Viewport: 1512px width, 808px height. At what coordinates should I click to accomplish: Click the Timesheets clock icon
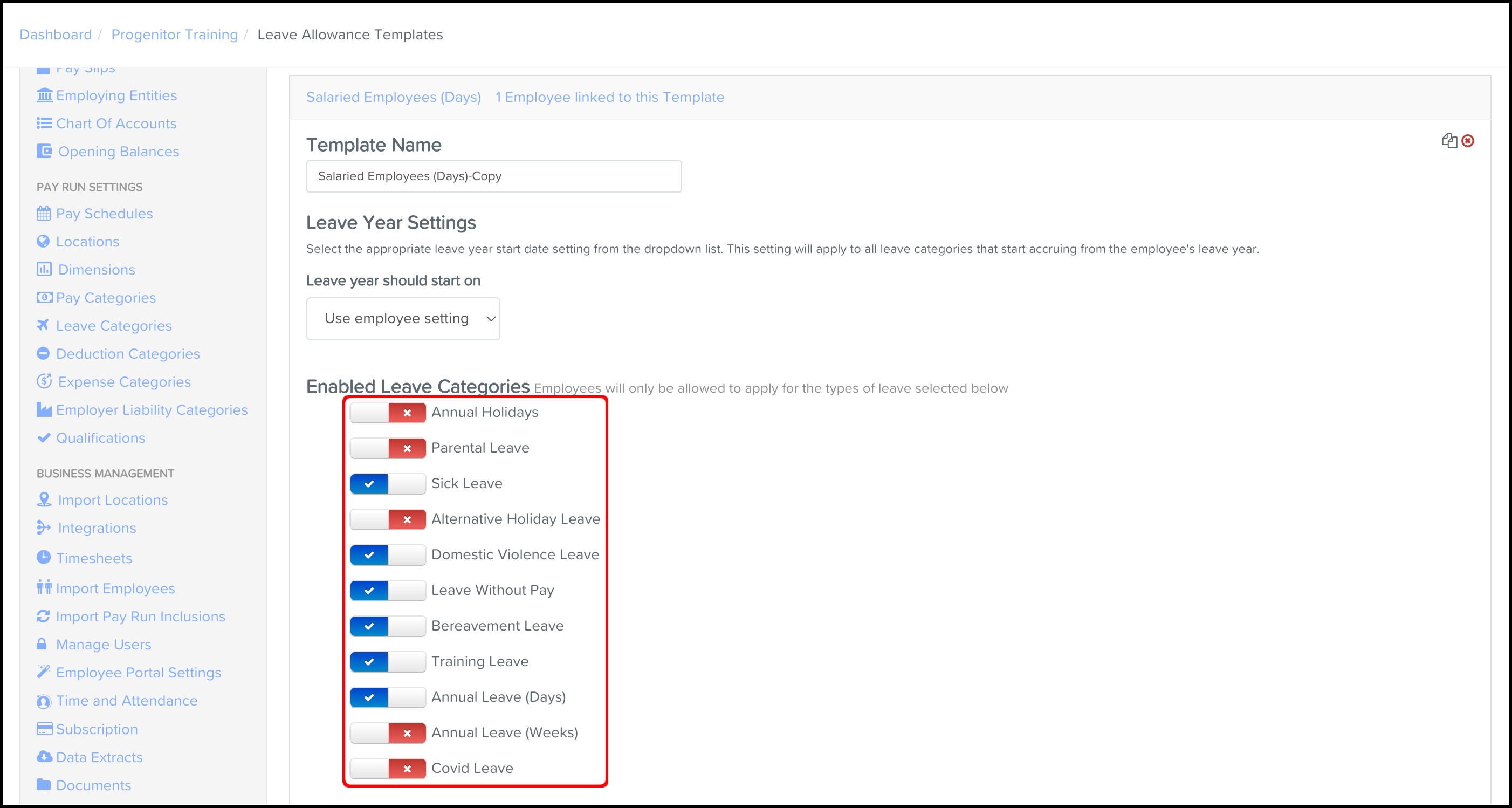pos(44,557)
